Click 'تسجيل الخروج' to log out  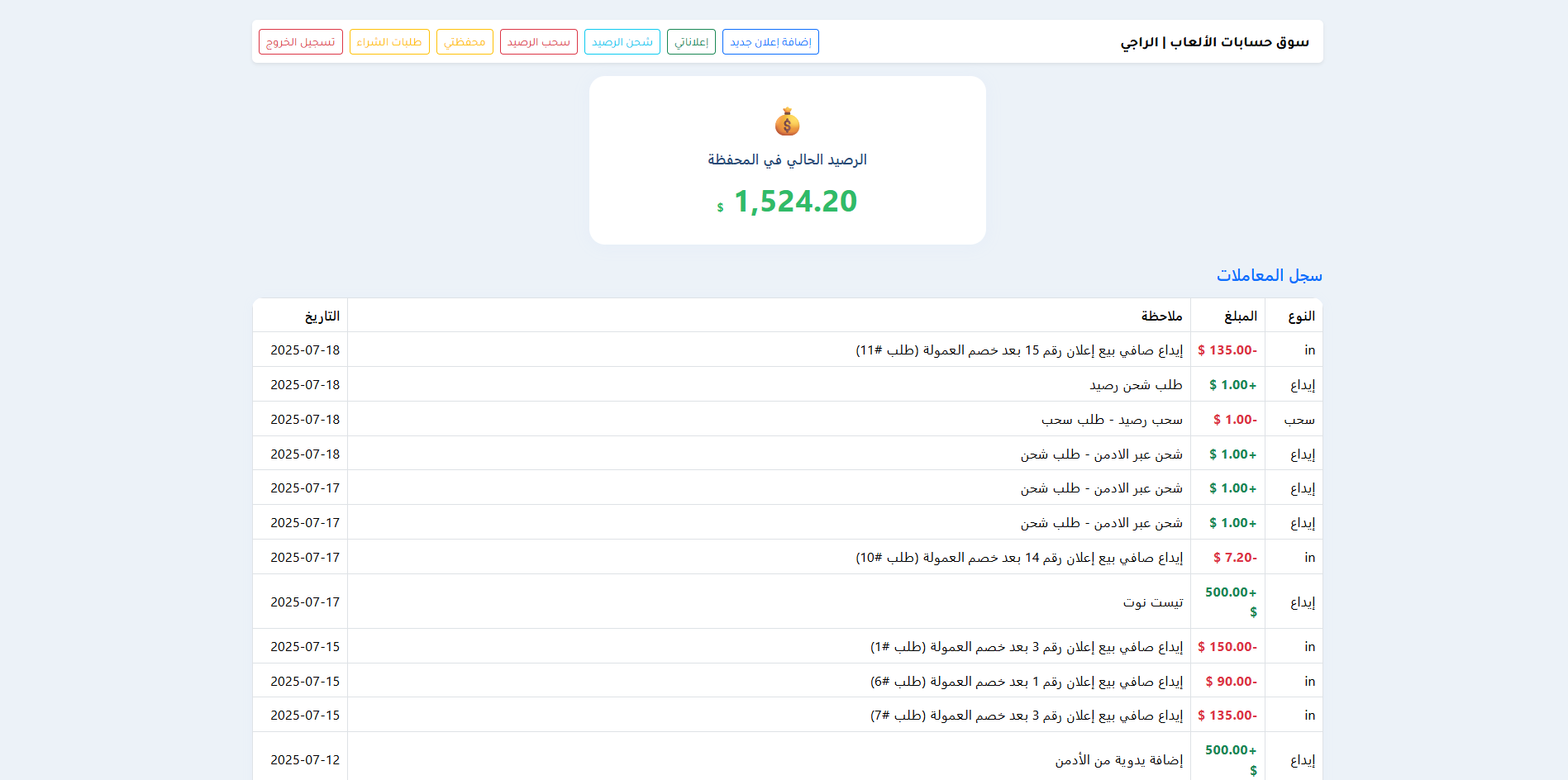pos(300,41)
